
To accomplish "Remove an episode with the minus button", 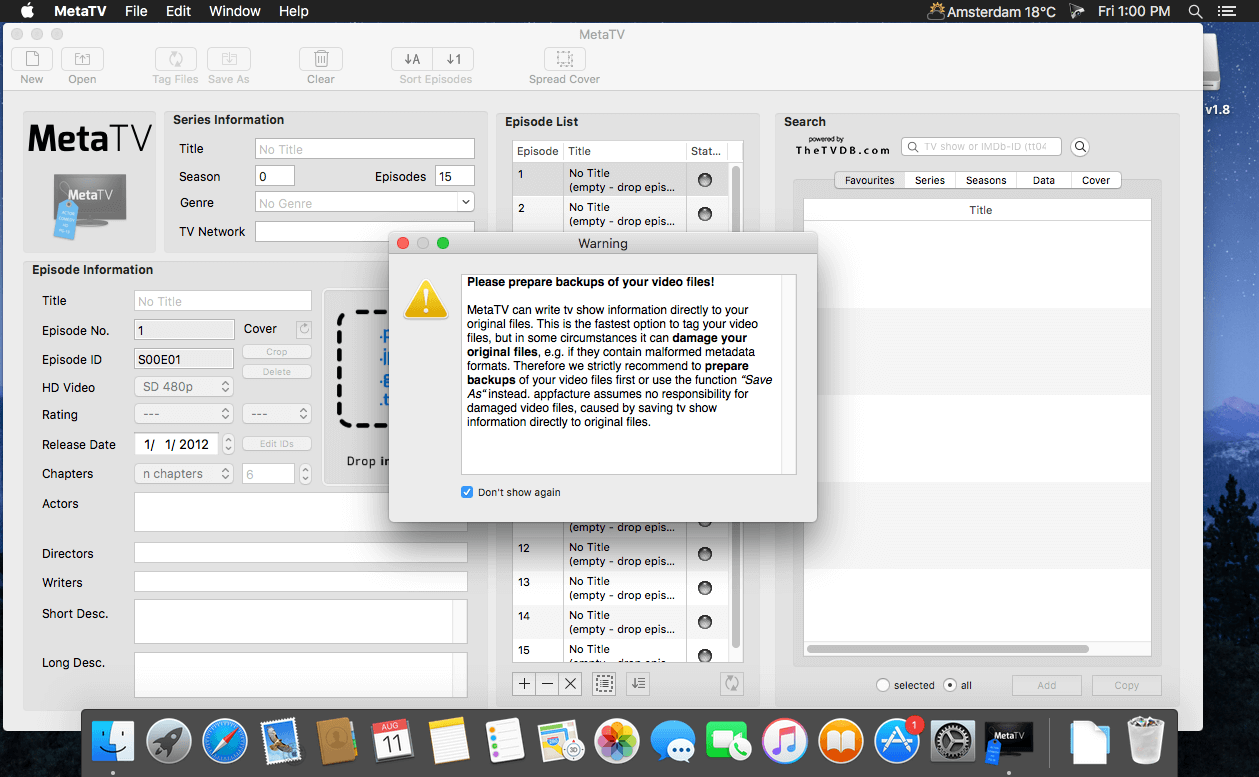I will coord(548,684).
